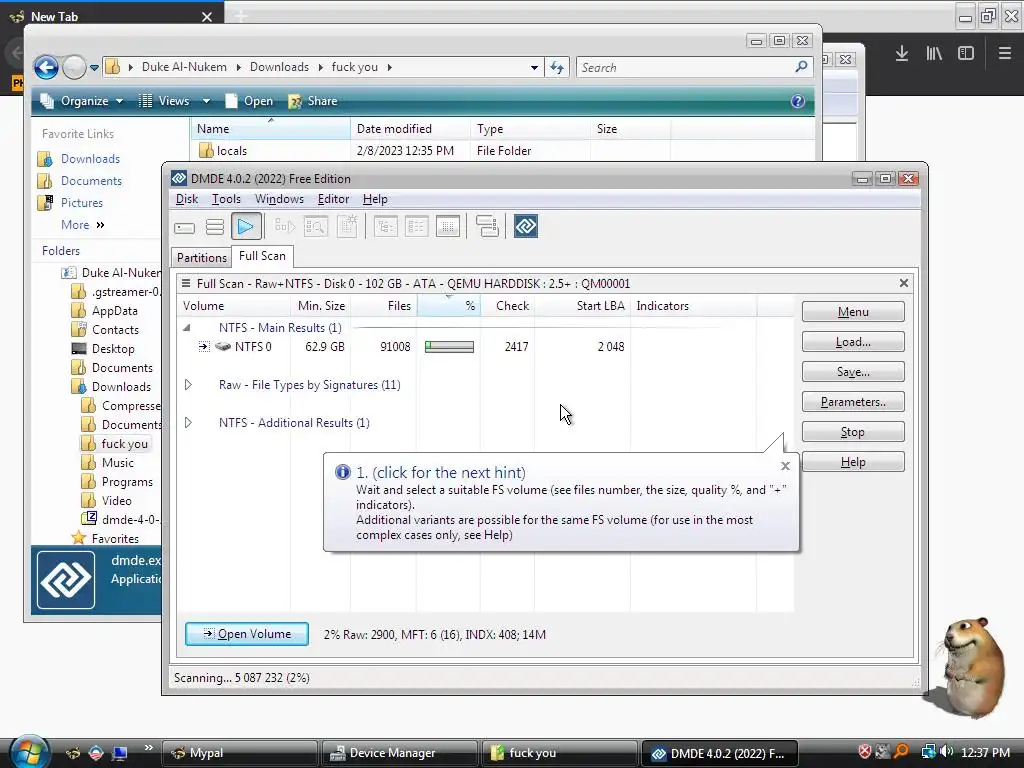Click the magnifier search icon in DMDE toolbar
The height and width of the screenshot is (768, 1024).
(315, 227)
